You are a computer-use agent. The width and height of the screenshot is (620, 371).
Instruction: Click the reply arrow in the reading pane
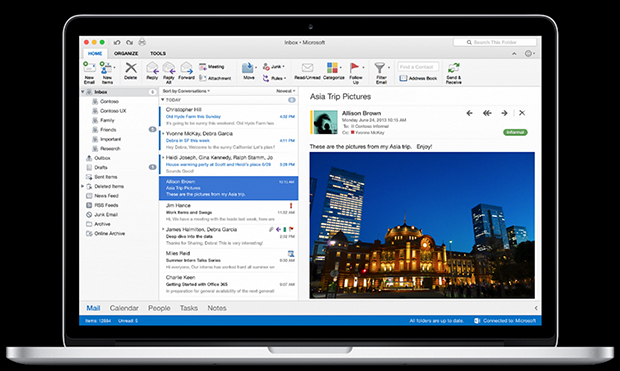pos(469,113)
